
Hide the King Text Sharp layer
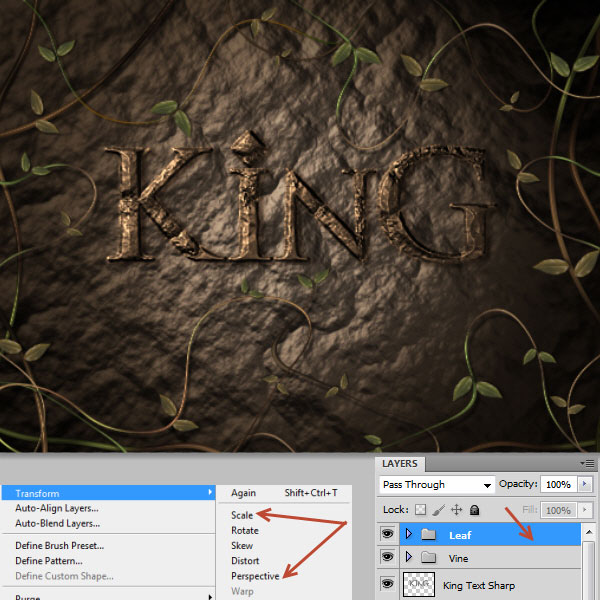pos(388,584)
